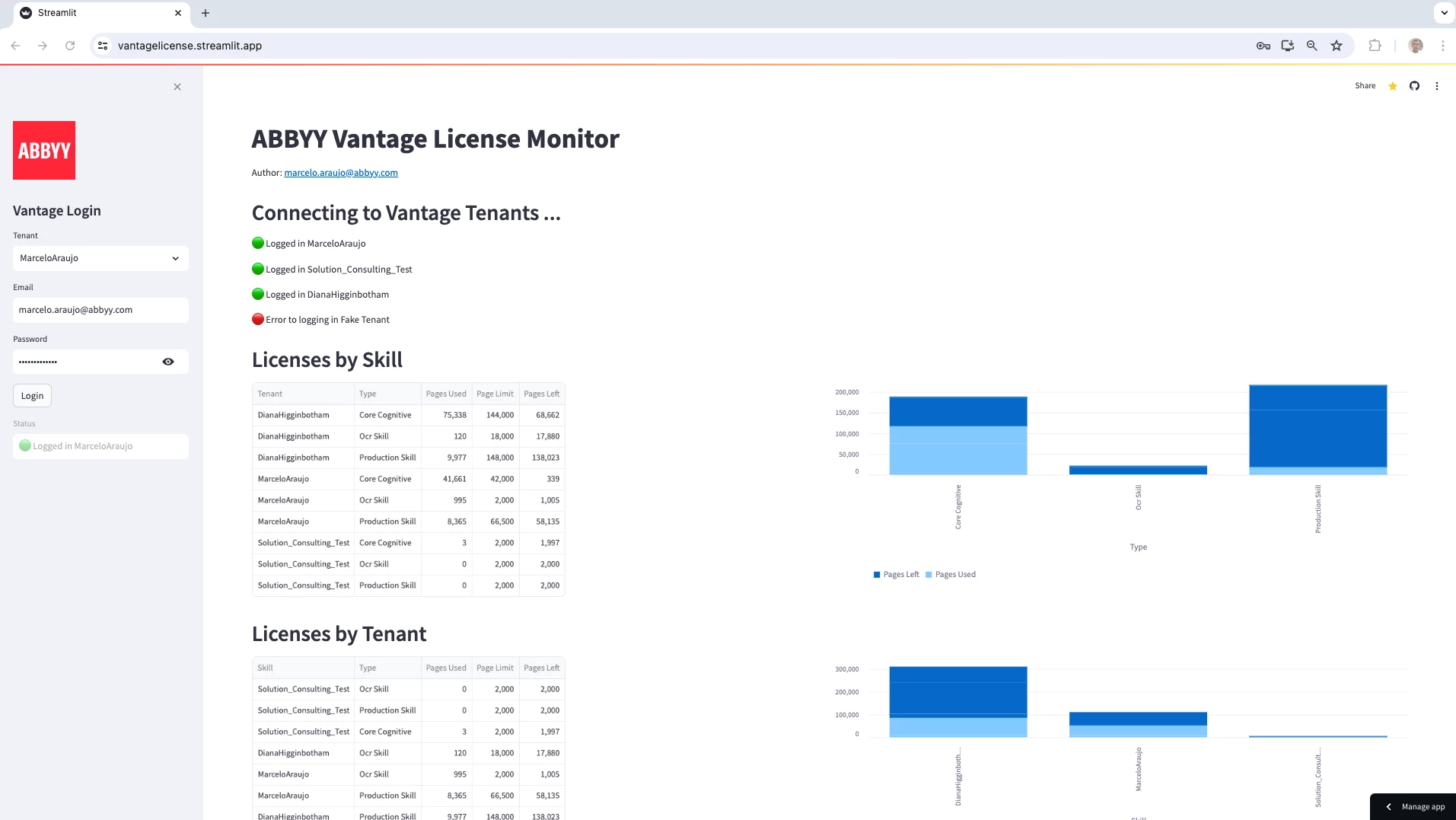The width and height of the screenshot is (1456, 820).
Task: Click the DianaHigginbotham bar in tenant chart
Action: tap(958, 702)
